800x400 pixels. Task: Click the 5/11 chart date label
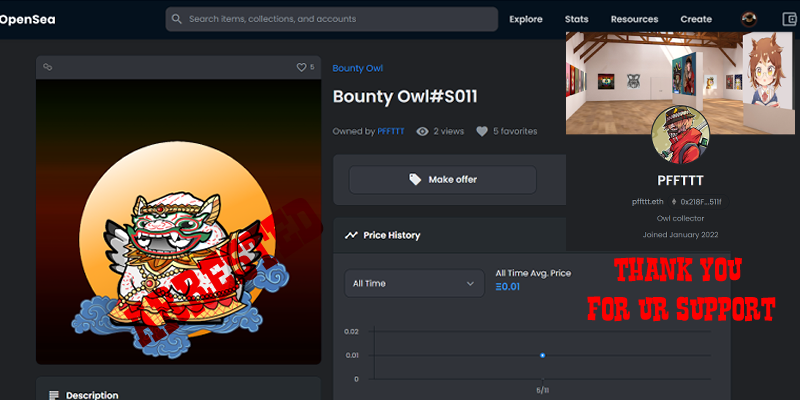point(542,389)
